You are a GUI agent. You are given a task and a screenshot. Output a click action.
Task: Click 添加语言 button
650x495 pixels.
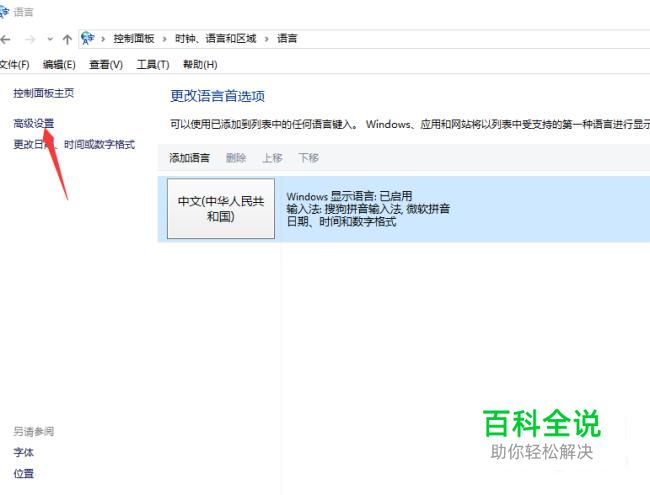(x=189, y=158)
